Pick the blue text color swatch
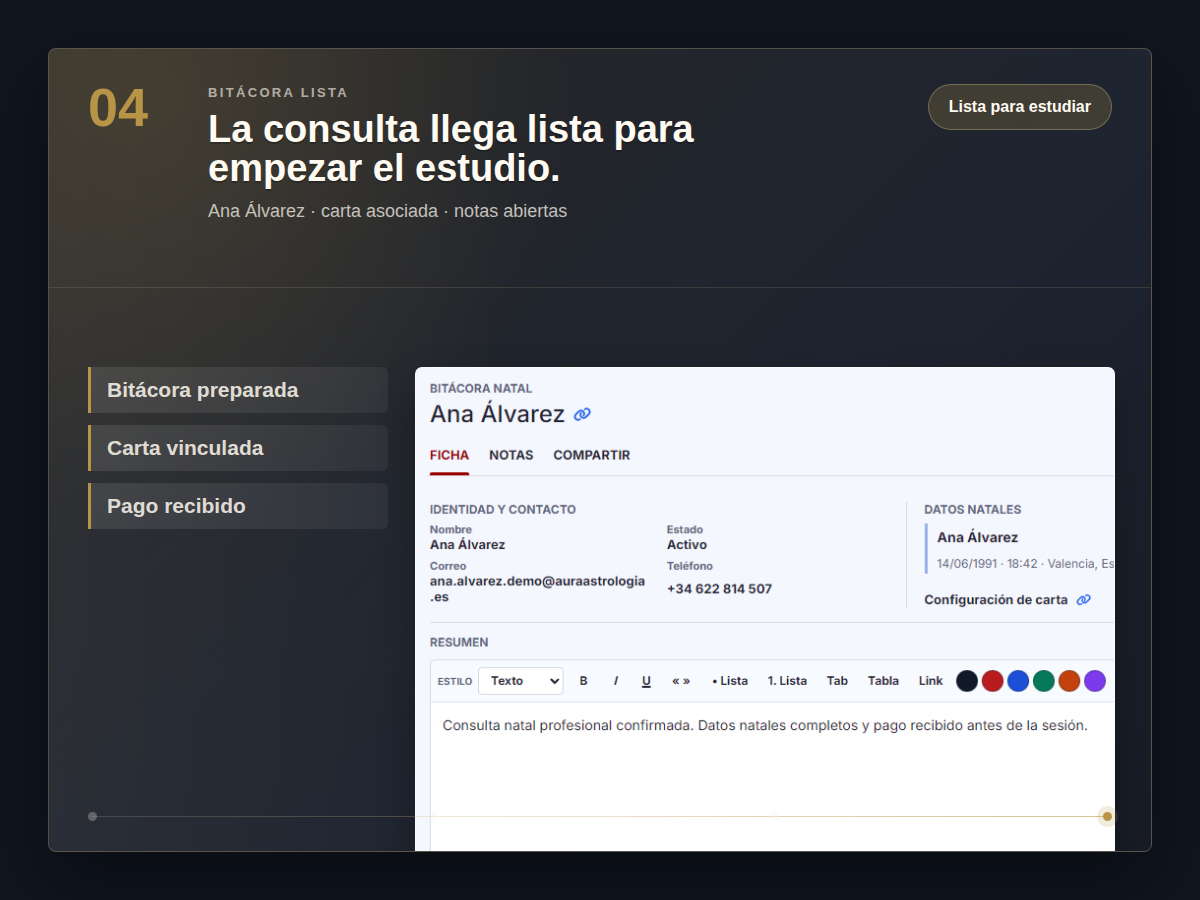 coord(1018,681)
